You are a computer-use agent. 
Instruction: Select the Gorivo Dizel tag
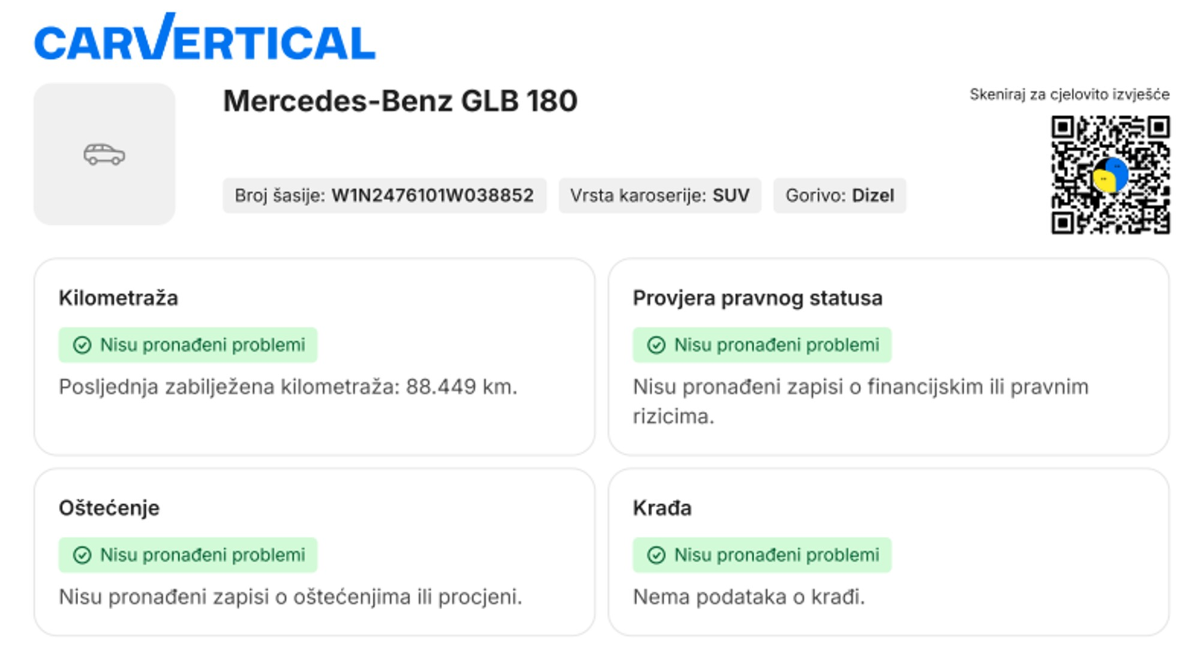[x=840, y=196]
